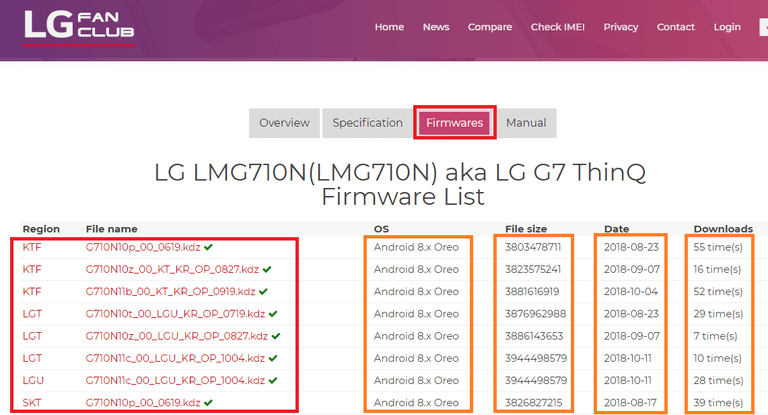Viewport: 768px width, 415px height.
Task: Select the 39 time(s) downloads cell
Action: pos(718,403)
